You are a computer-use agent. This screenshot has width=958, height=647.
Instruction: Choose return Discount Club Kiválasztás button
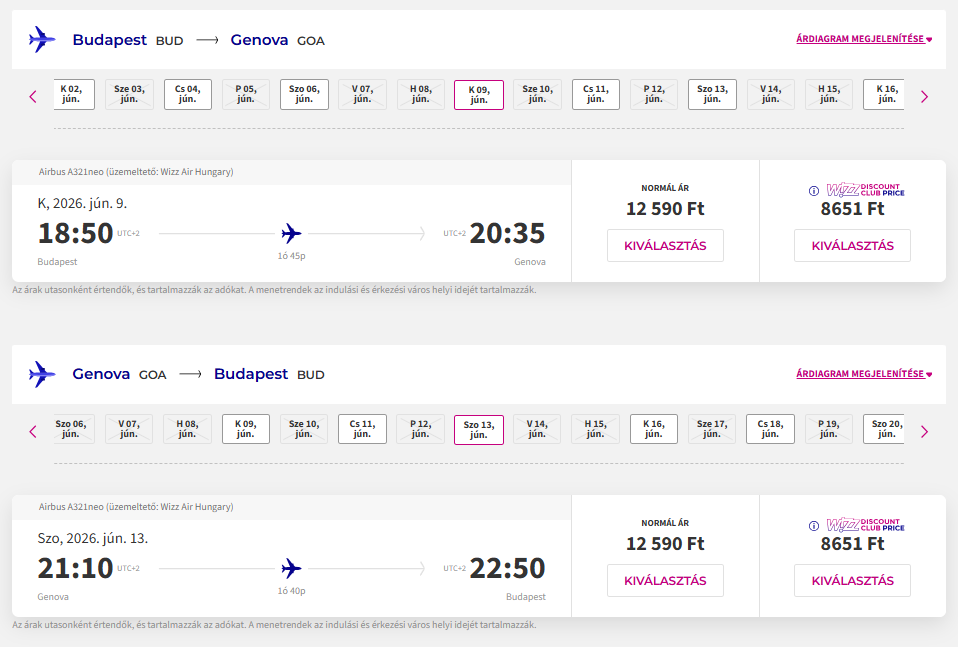click(x=852, y=581)
